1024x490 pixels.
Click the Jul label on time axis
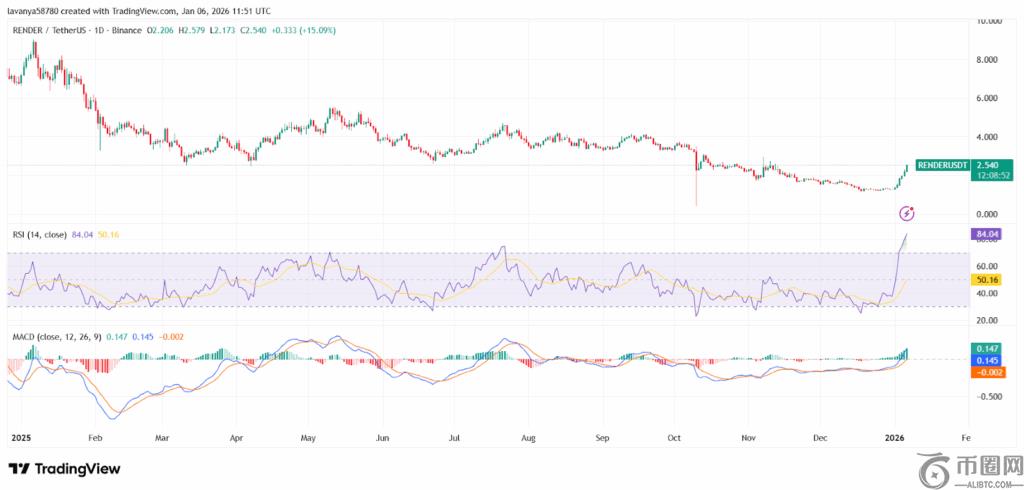[x=454, y=438]
